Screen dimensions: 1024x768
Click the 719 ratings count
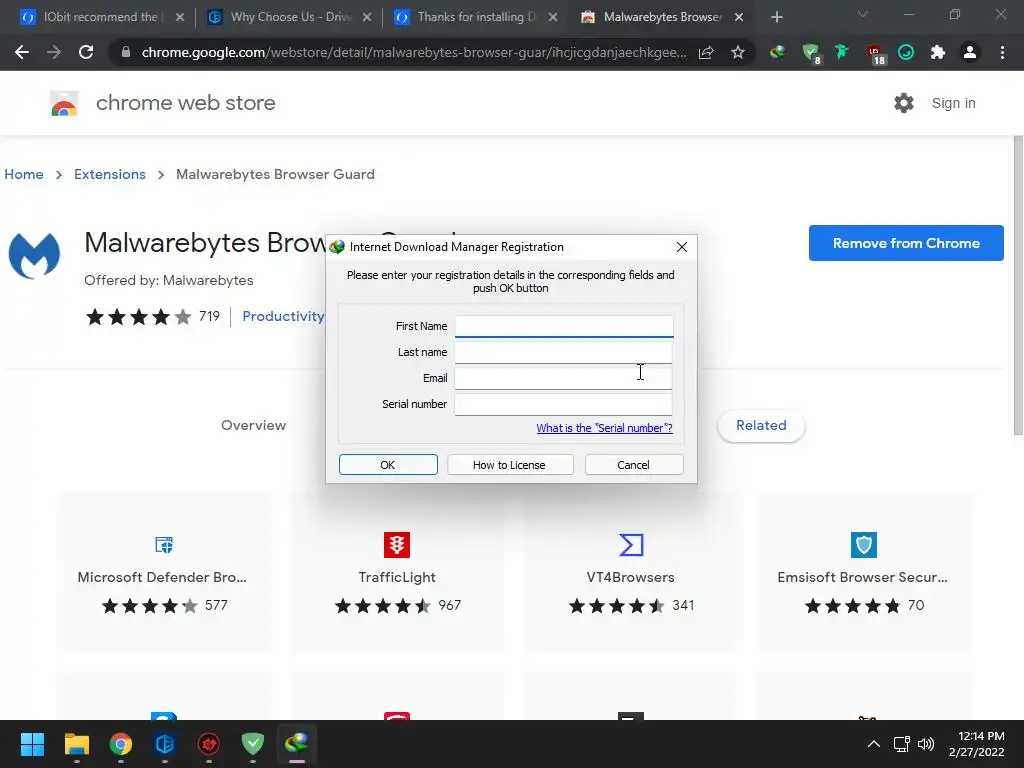click(209, 316)
